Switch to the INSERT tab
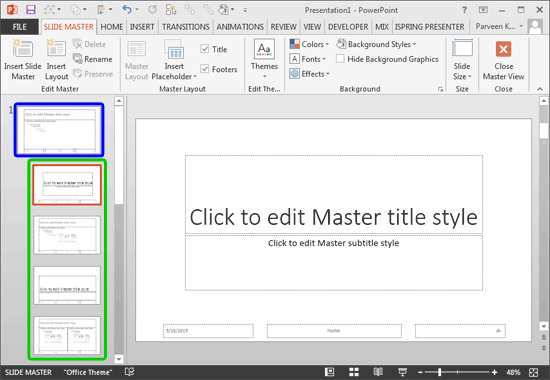This screenshot has height=380, width=550. pos(142,27)
